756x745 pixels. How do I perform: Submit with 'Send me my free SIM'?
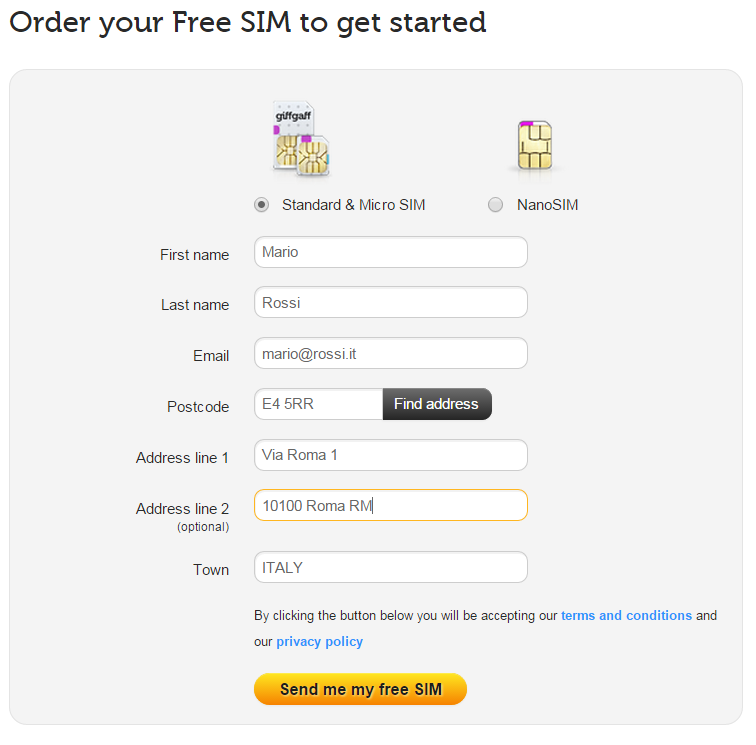pyautogui.click(x=360, y=689)
